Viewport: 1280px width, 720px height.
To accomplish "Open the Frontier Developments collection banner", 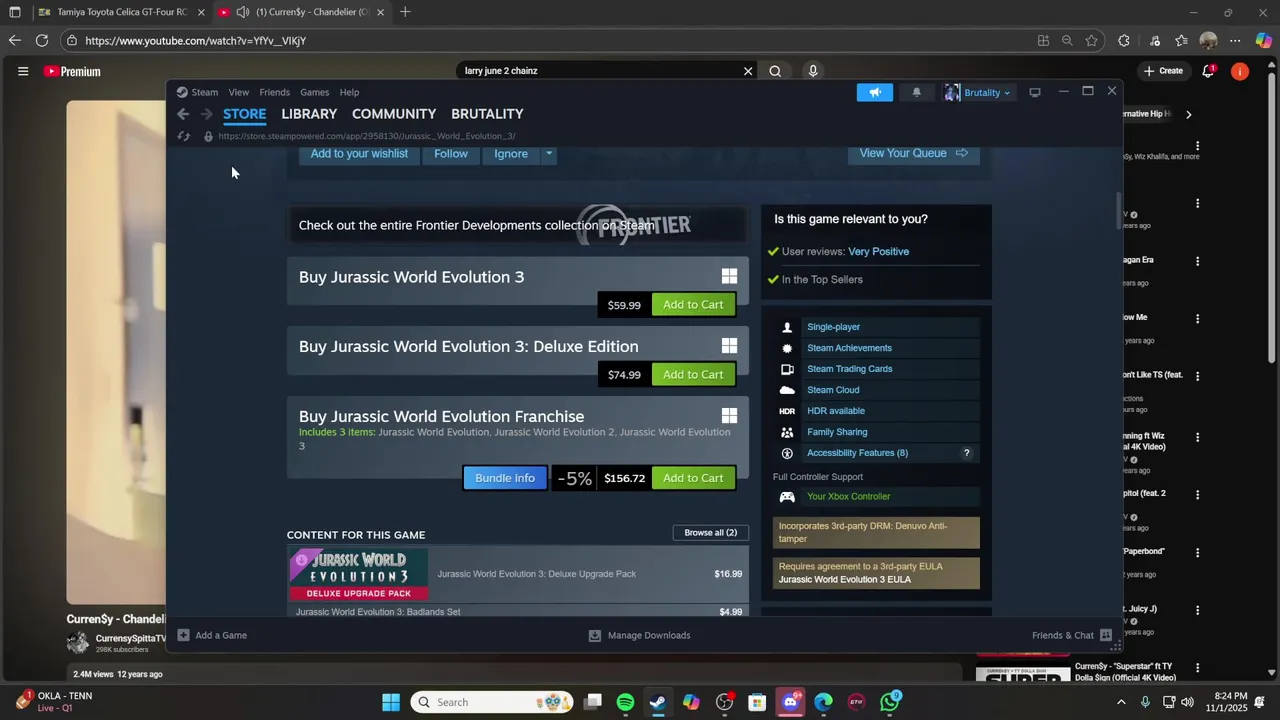I will (x=518, y=225).
